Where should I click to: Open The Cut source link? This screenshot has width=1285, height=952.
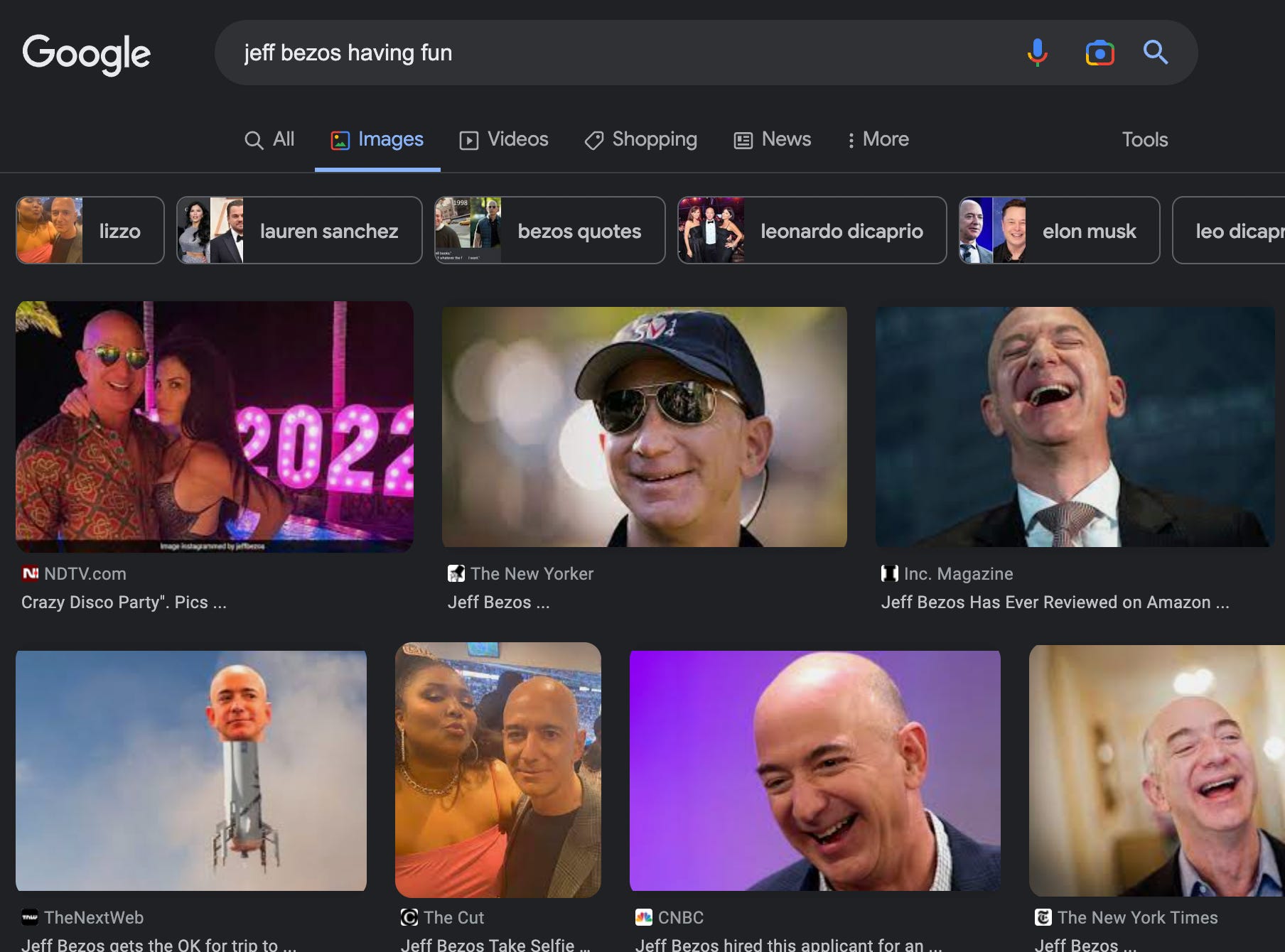tap(453, 917)
